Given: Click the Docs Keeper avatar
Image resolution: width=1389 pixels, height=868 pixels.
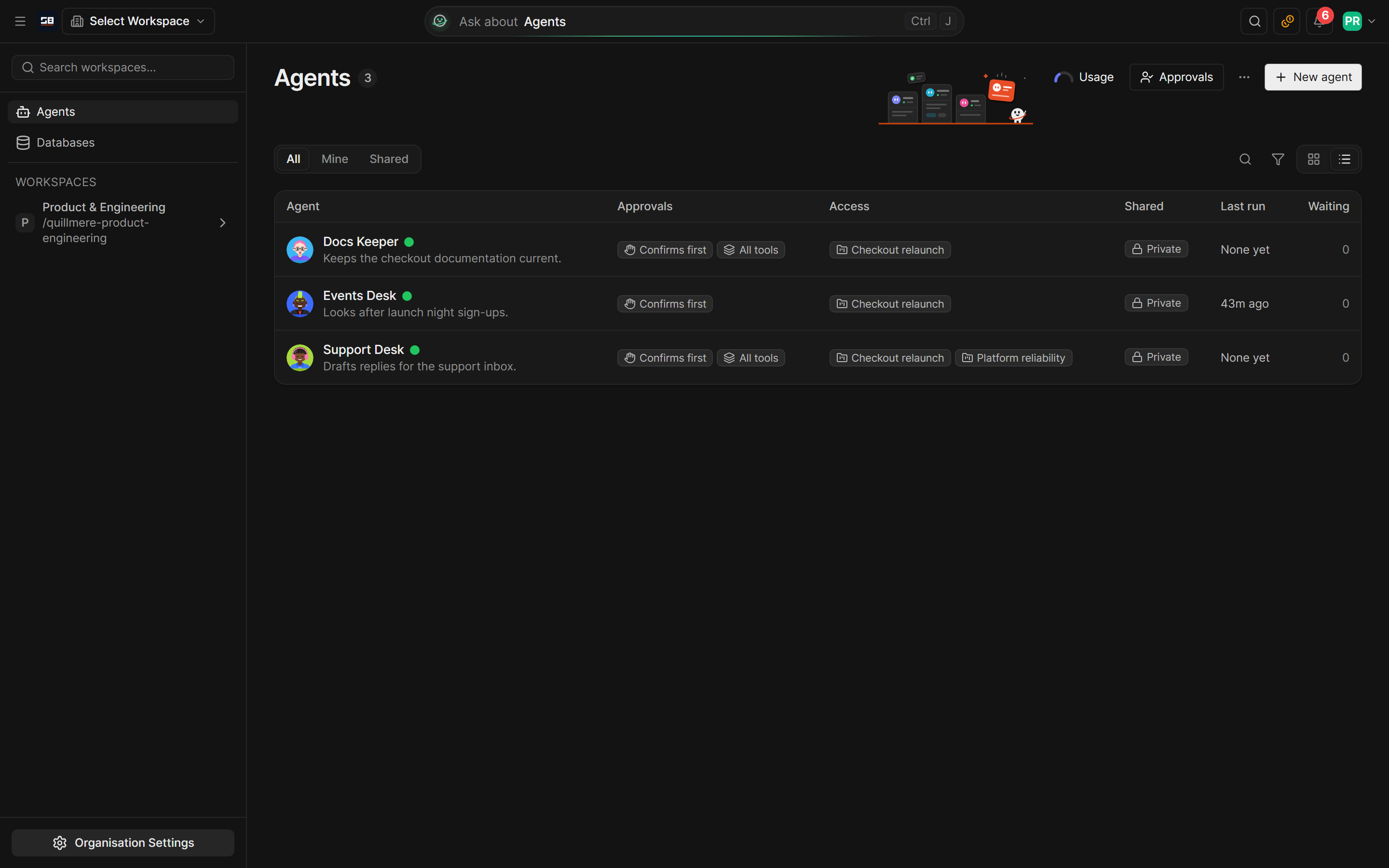Looking at the screenshot, I should coord(300,250).
